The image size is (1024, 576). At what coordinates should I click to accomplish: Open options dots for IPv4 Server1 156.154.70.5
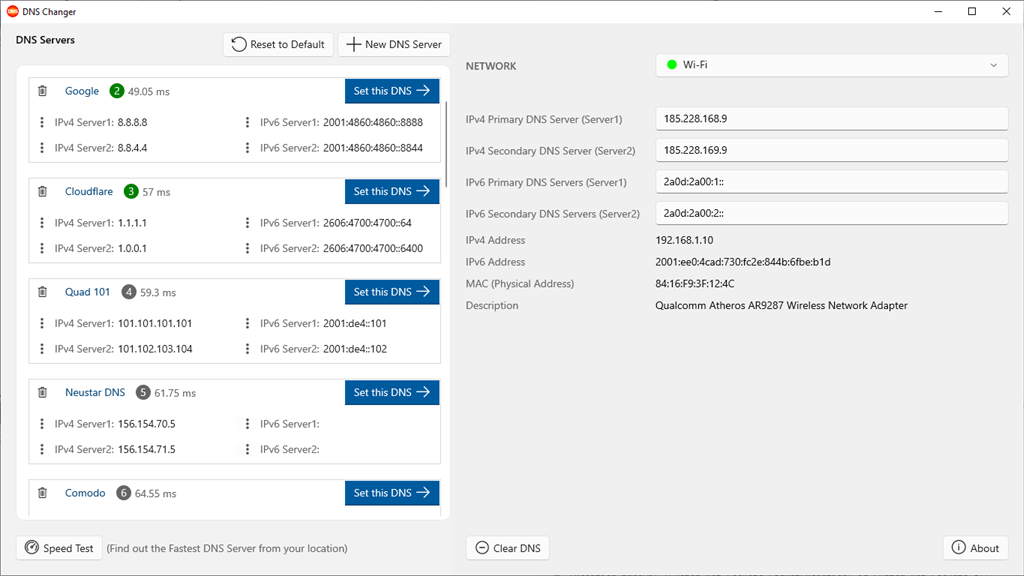point(42,424)
